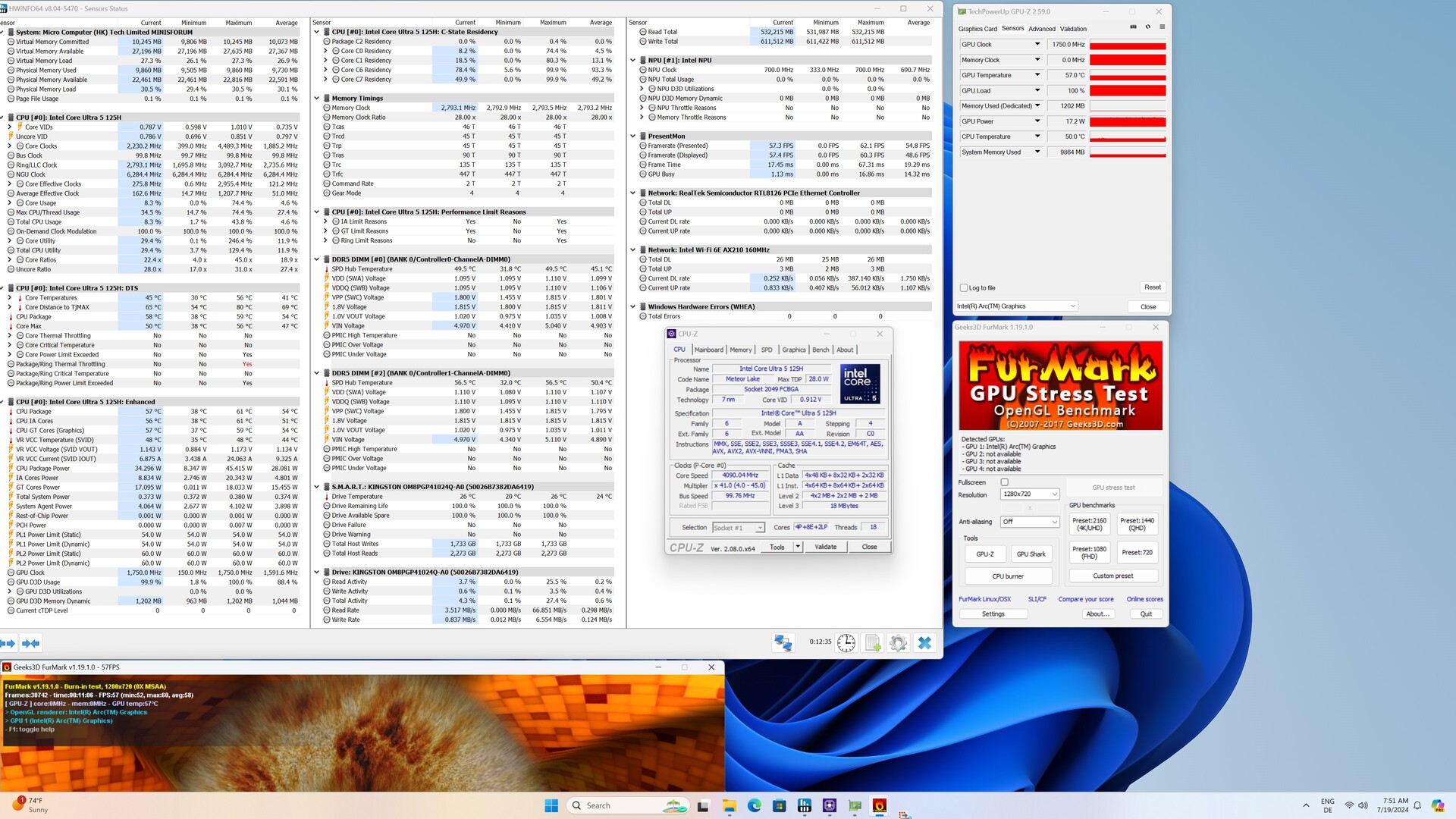
Task: Open the Intel Arc Graphics GPU selector
Action: (1016, 306)
